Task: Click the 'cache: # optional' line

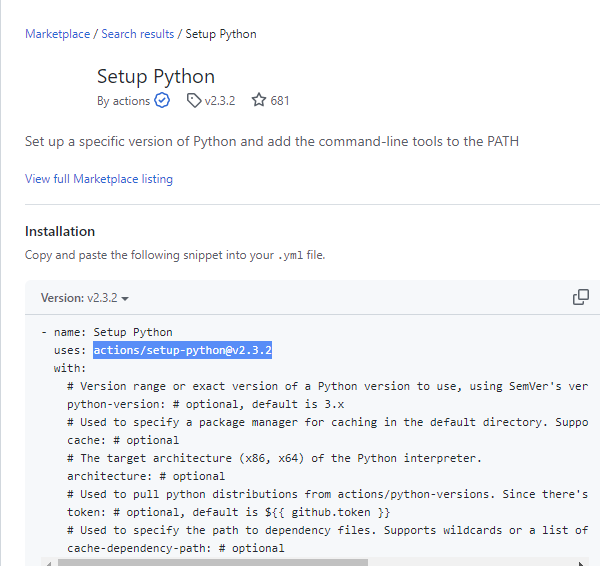Action: (x=123, y=440)
